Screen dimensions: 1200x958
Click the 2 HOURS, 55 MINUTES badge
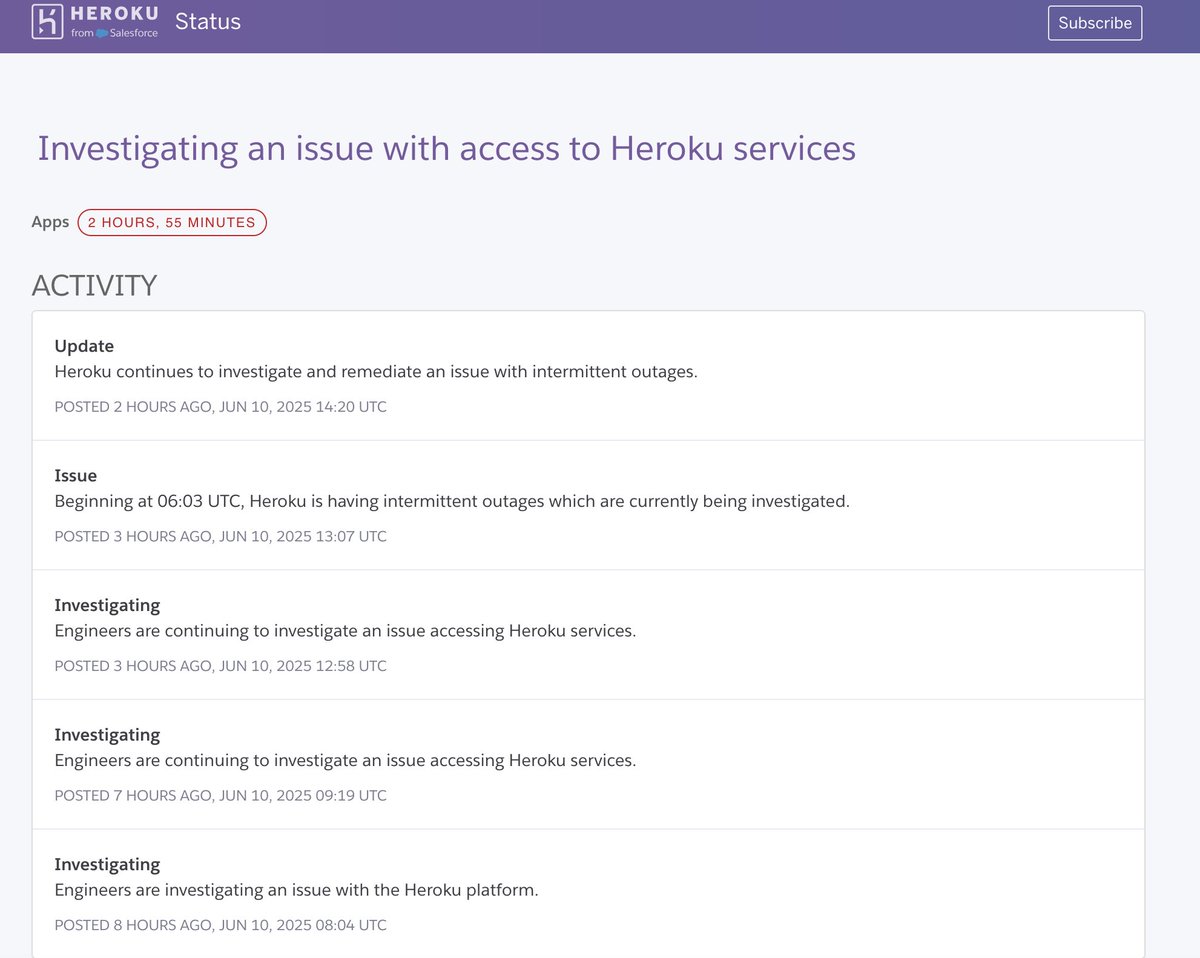172,222
